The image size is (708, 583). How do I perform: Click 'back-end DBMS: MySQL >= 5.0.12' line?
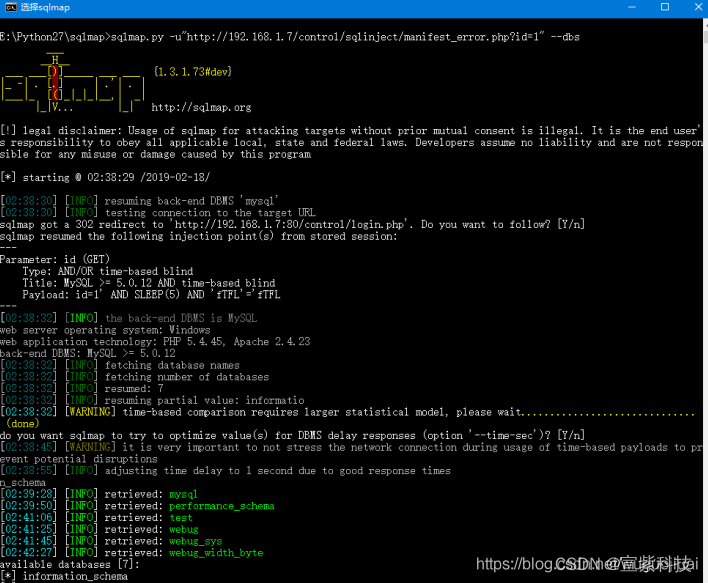click(x=88, y=354)
